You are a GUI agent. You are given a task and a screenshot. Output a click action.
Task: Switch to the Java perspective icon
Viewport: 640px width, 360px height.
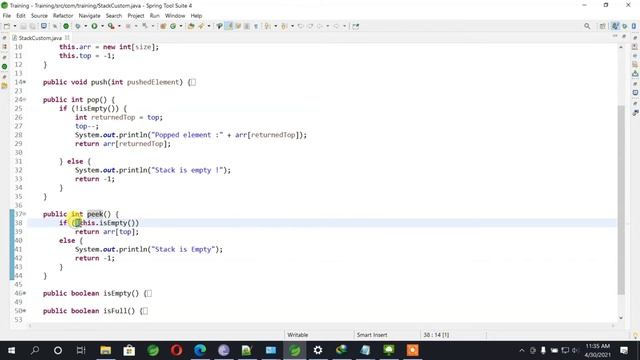tap(616, 26)
